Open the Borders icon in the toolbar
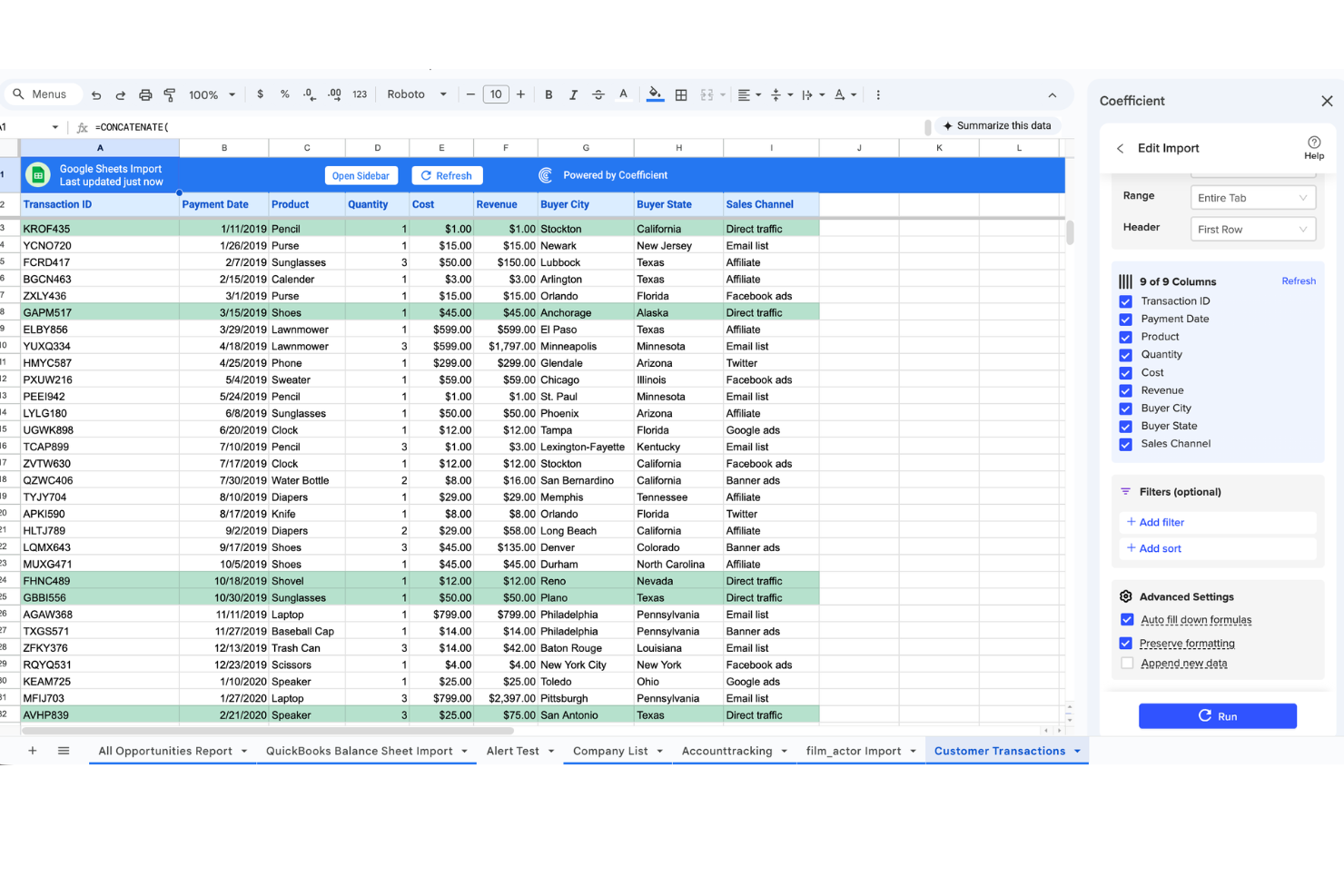 coord(681,94)
